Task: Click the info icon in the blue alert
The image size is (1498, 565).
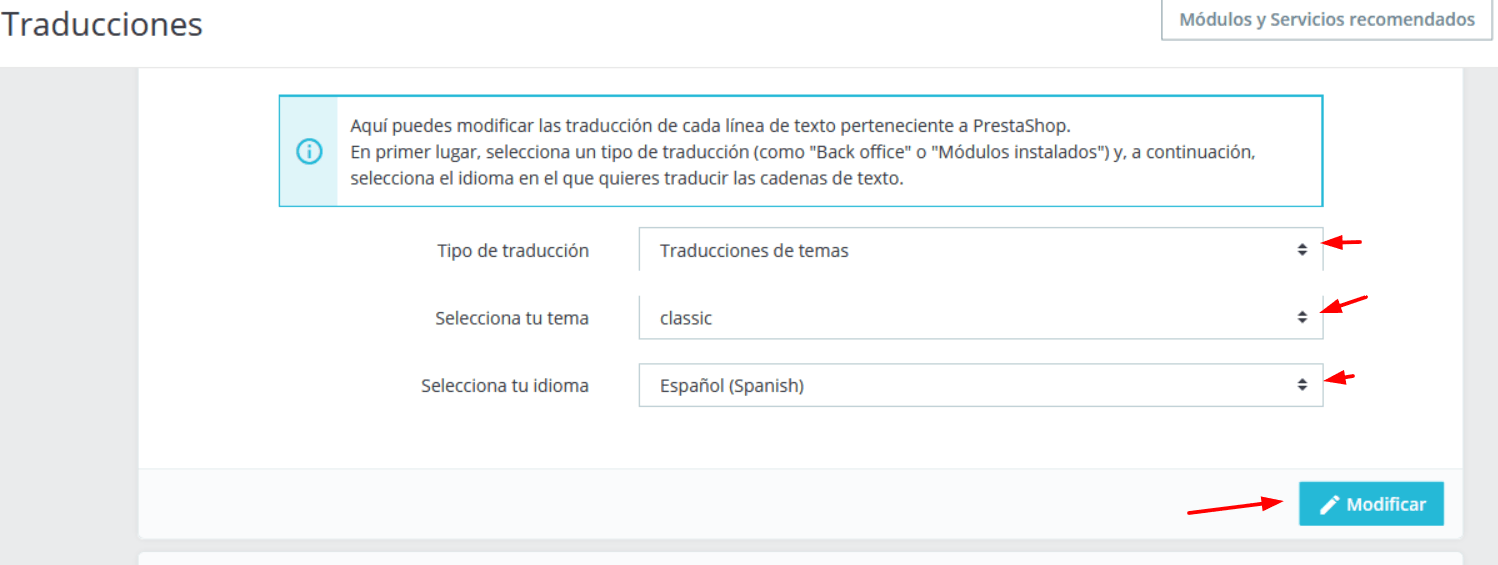Action: 309,152
